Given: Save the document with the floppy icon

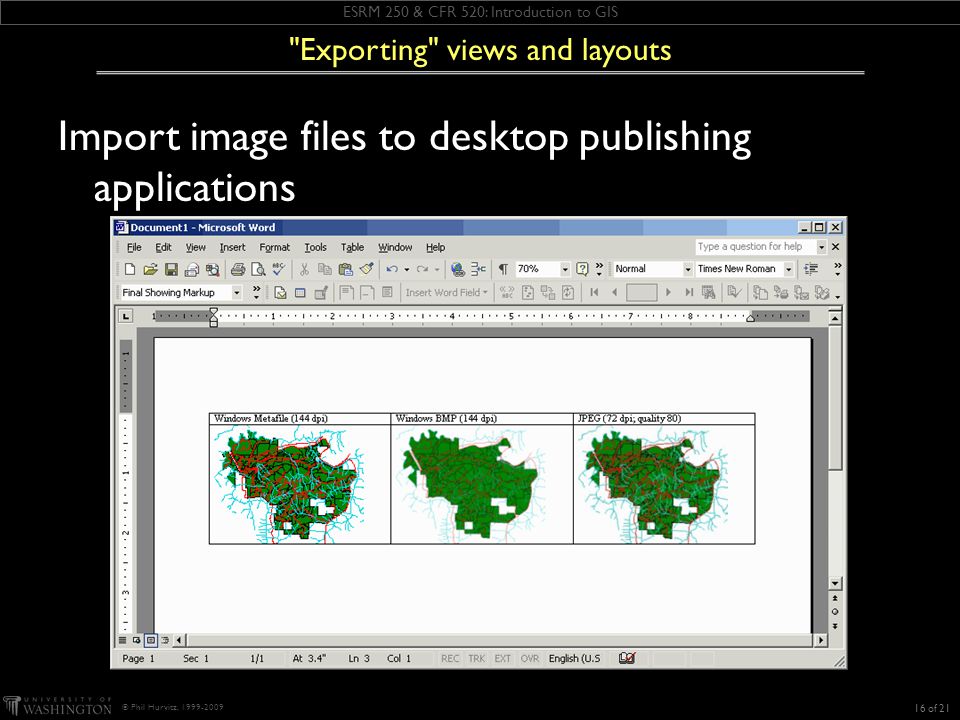Looking at the screenshot, I should (x=171, y=269).
